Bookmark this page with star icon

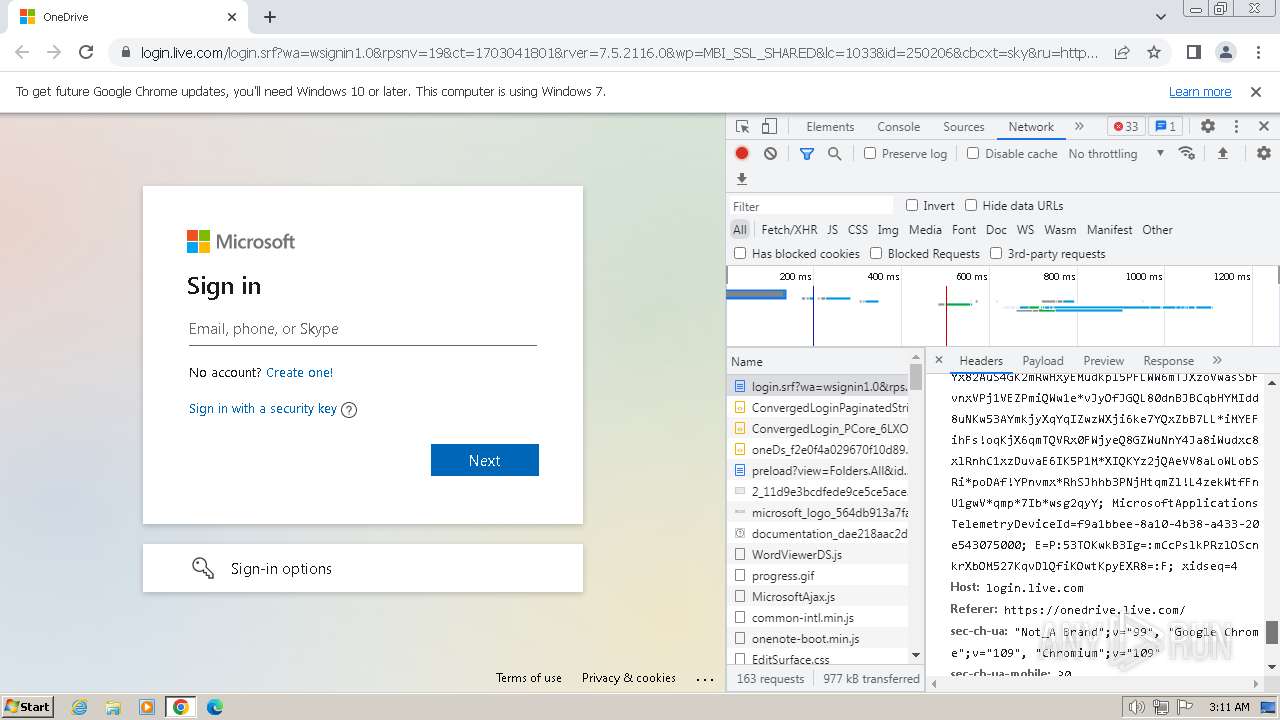coord(1154,52)
